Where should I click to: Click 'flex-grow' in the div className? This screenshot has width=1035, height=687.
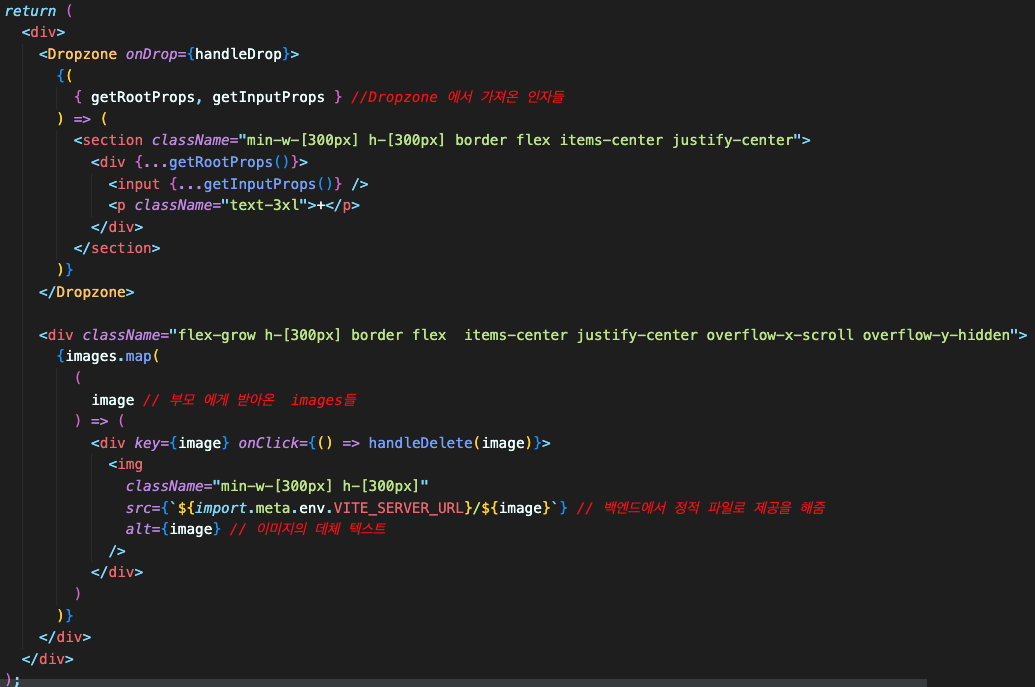click(217, 335)
